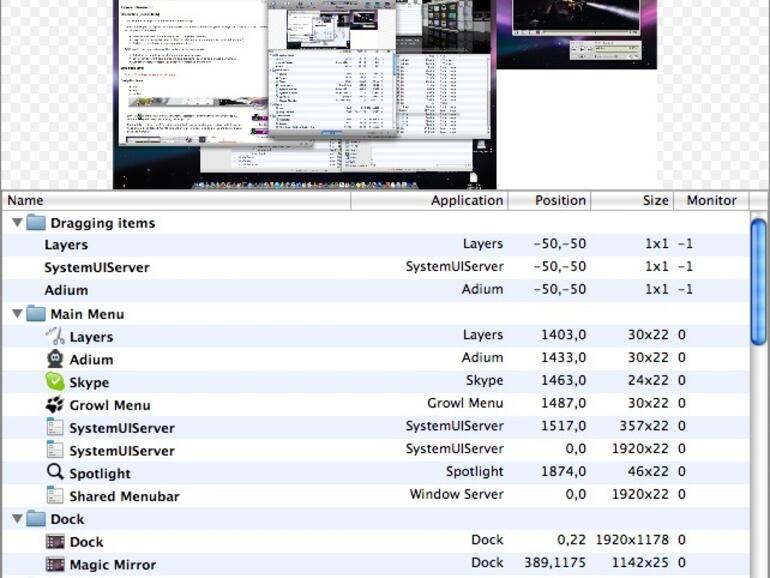The image size is (770, 578).
Task: Collapse the Main Menu group
Action: point(17,313)
